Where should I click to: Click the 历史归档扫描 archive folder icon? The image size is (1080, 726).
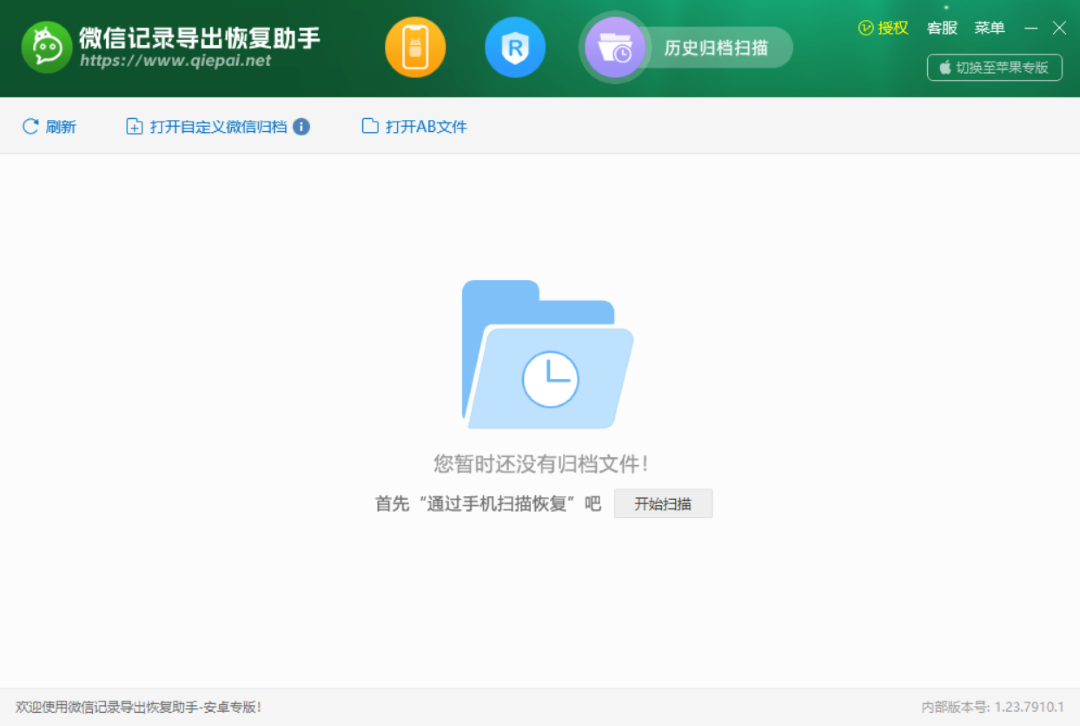coord(614,46)
